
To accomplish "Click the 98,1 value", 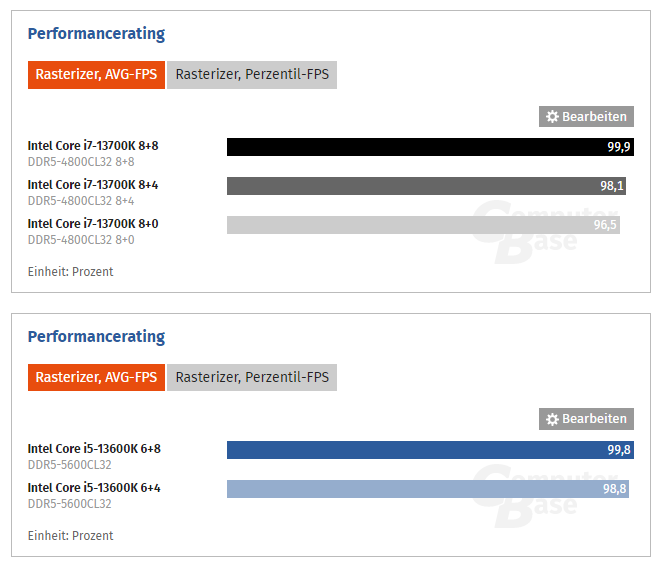I will tap(611, 186).
